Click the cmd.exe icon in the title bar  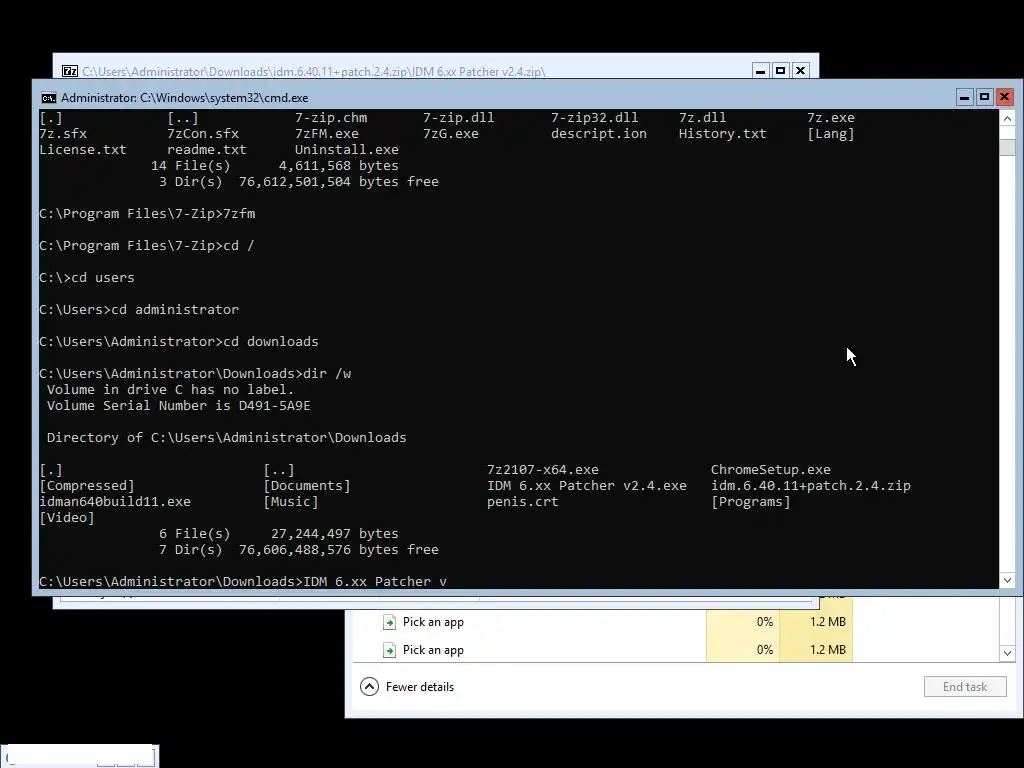[x=49, y=98]
